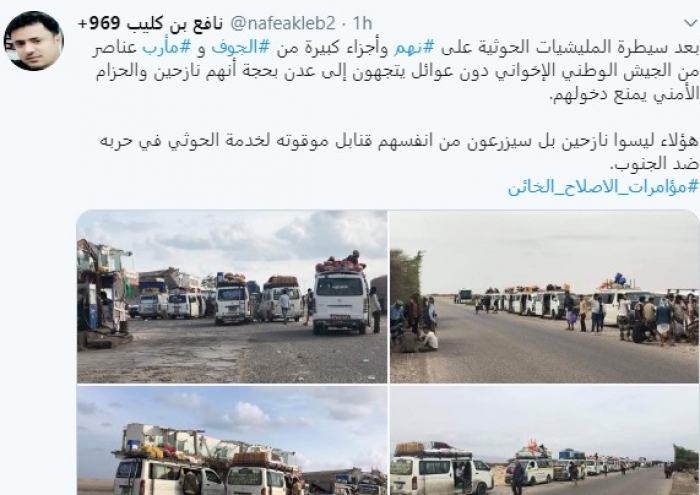This screenshot has height=495, width=700.
Task: Open the tweet via its 1h timestamp
Action: pyautogui.click(x=362, y=24)
